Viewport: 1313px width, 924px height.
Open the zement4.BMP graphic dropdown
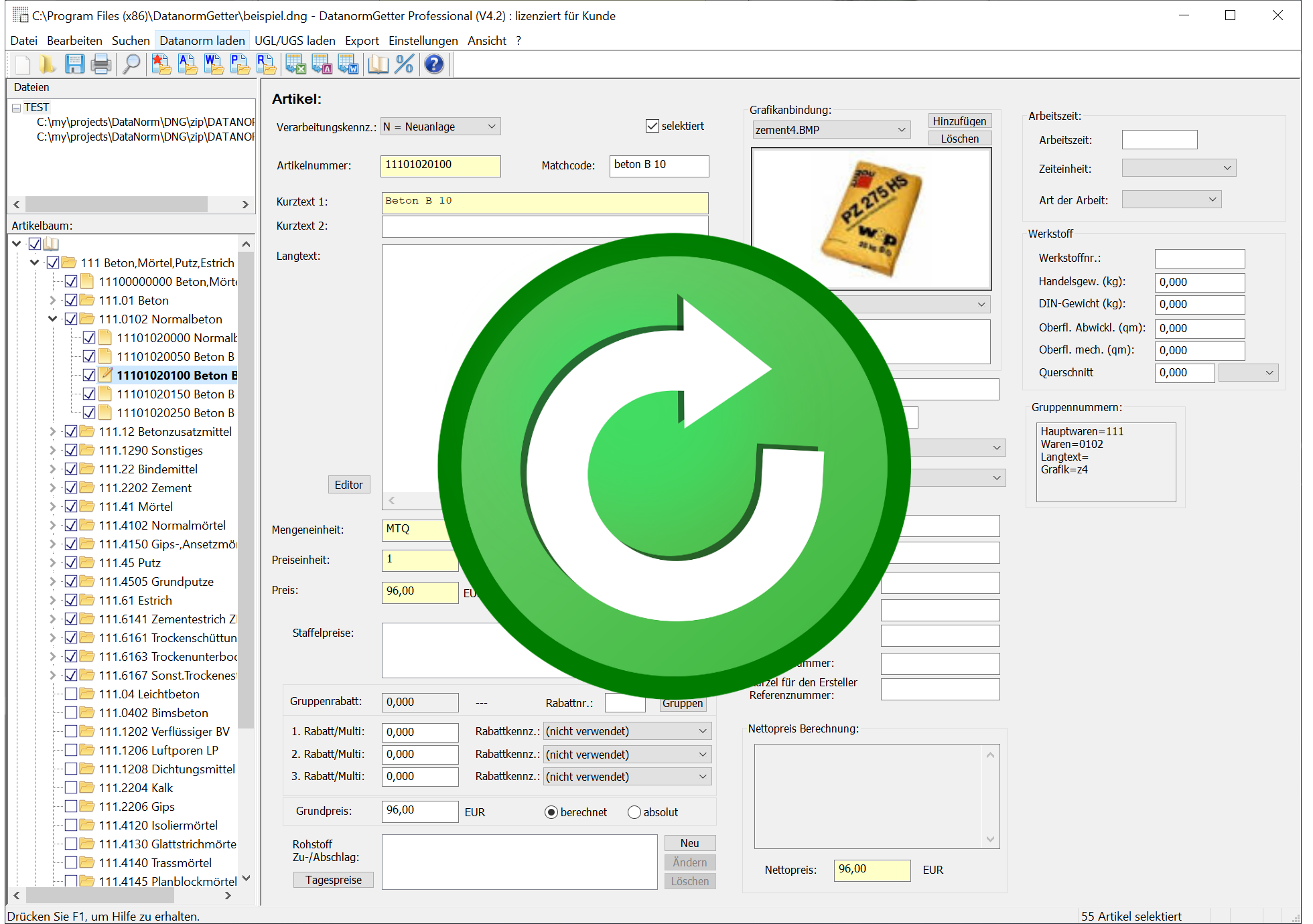click(902, 130)
